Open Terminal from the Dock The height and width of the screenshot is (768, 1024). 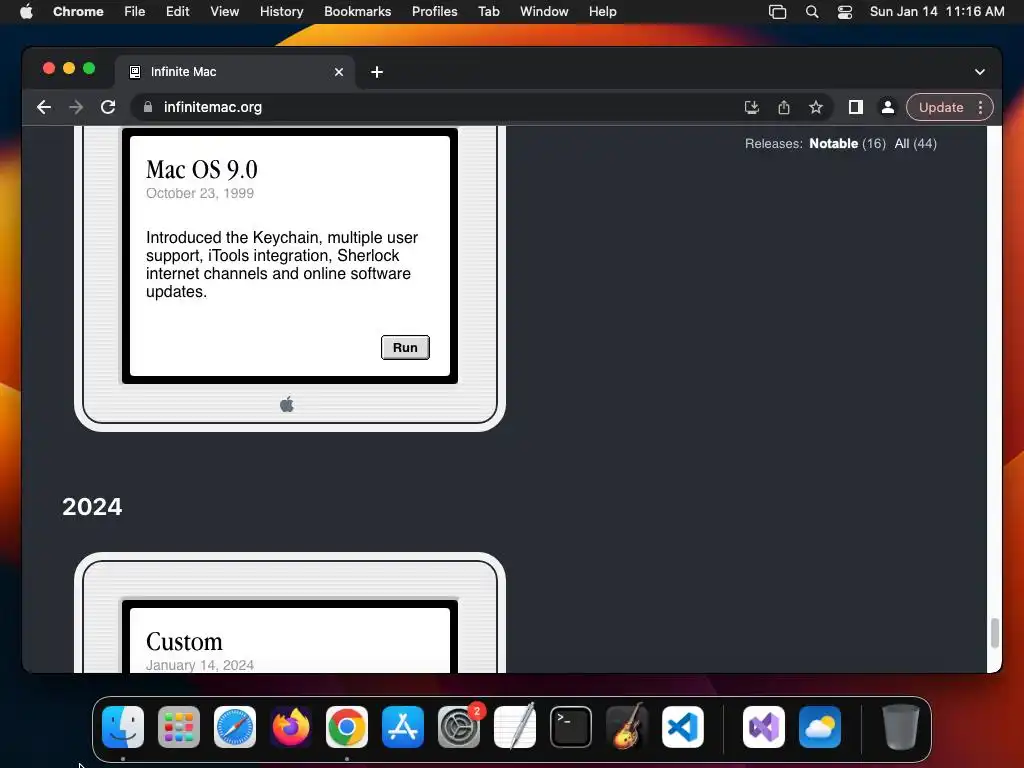[x=571, y=727]
